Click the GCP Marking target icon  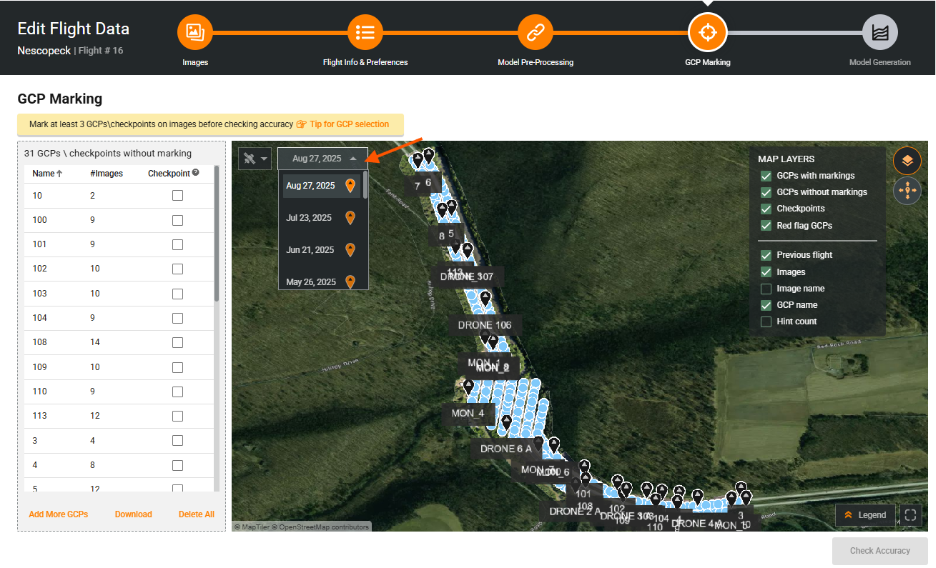(707, 32)
